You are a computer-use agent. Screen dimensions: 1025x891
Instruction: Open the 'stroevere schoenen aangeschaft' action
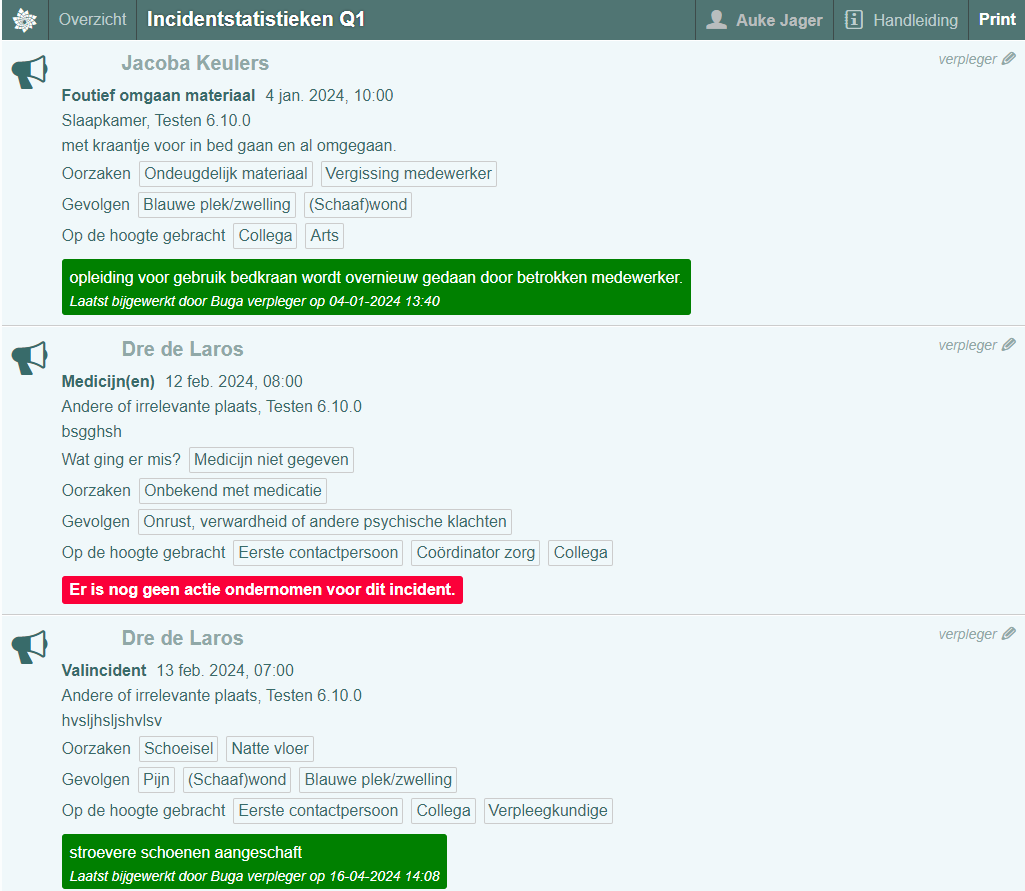pos(254,862)
